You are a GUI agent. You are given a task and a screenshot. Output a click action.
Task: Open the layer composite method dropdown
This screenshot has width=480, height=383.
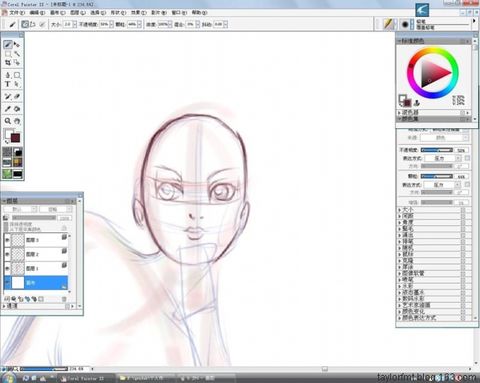(20, 209)
